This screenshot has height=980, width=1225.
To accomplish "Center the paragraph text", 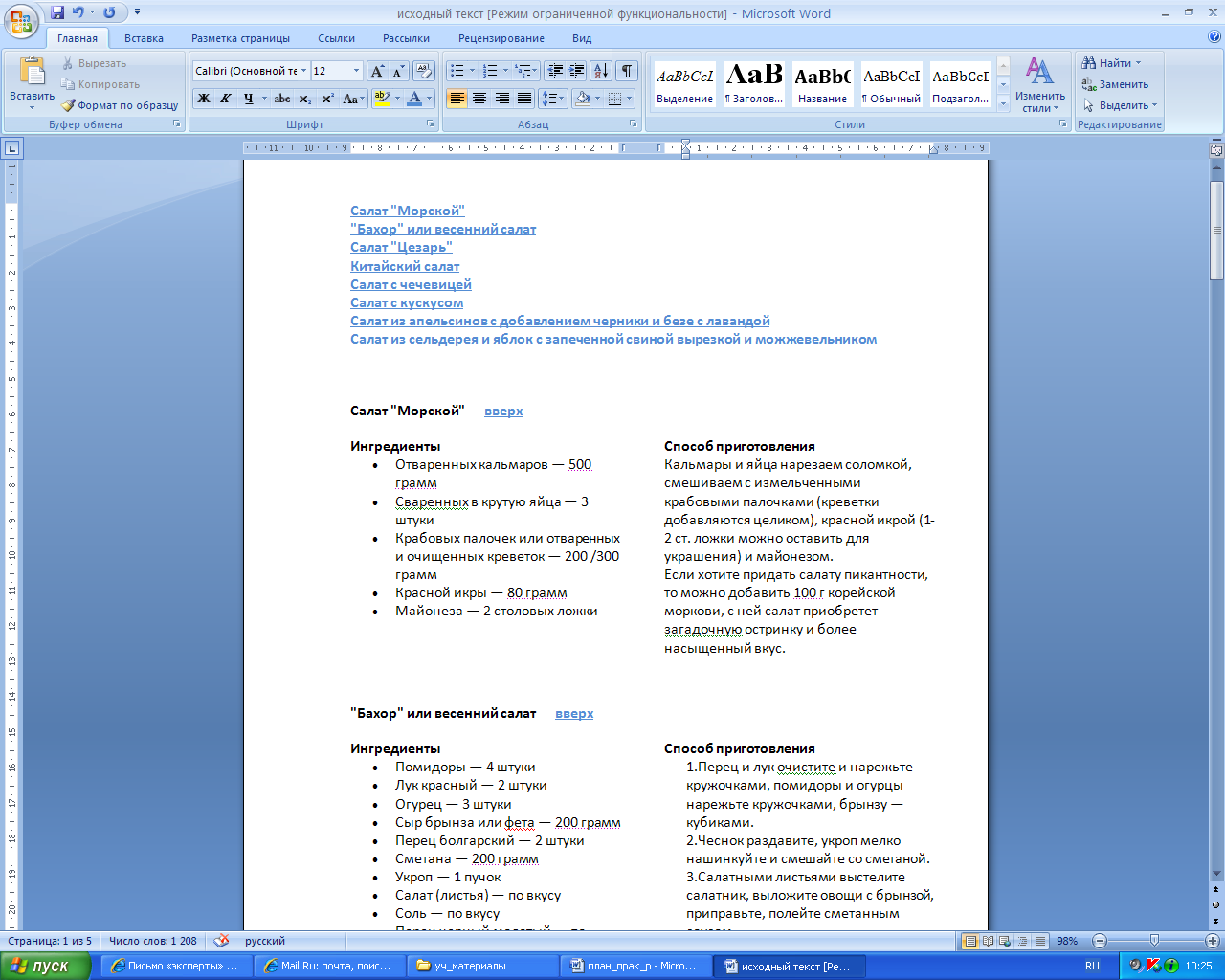I will click(479, 99).
